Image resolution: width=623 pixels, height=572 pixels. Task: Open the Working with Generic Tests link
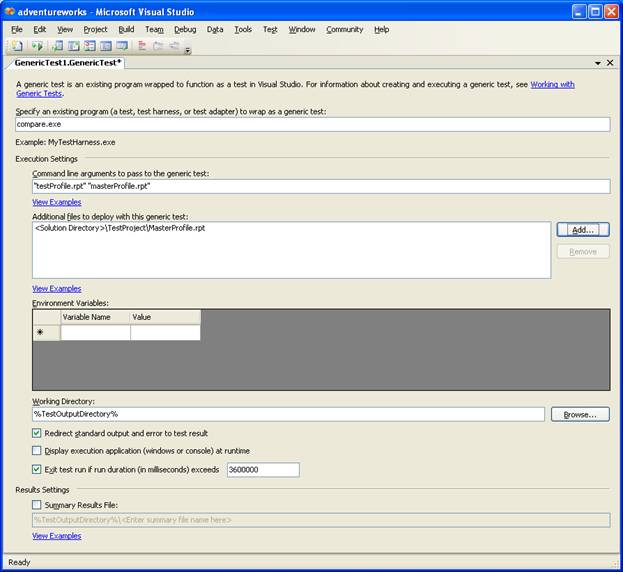click(x=552, y=84)
